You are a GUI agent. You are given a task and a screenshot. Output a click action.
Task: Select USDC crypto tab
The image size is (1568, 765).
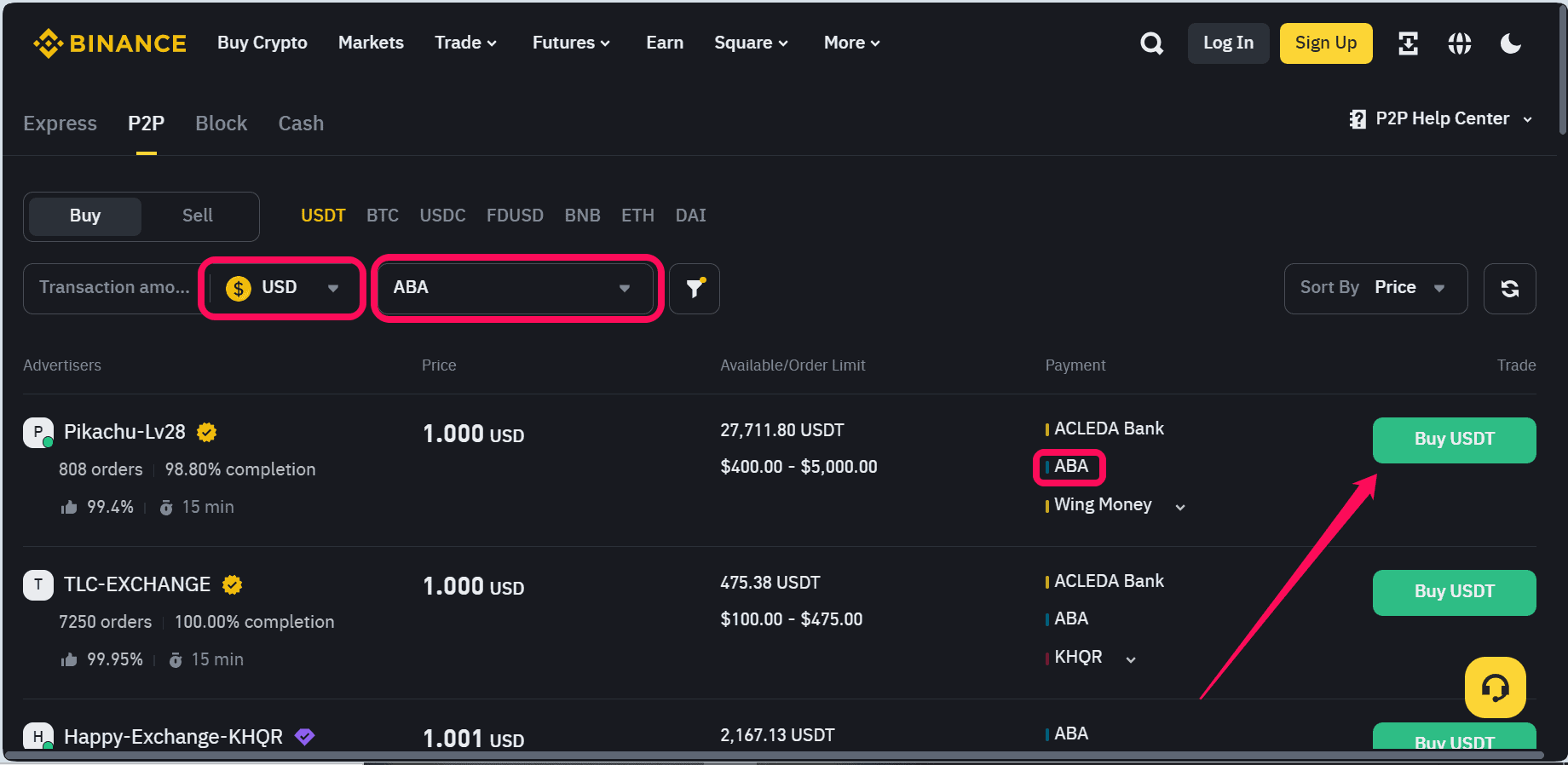442,216
